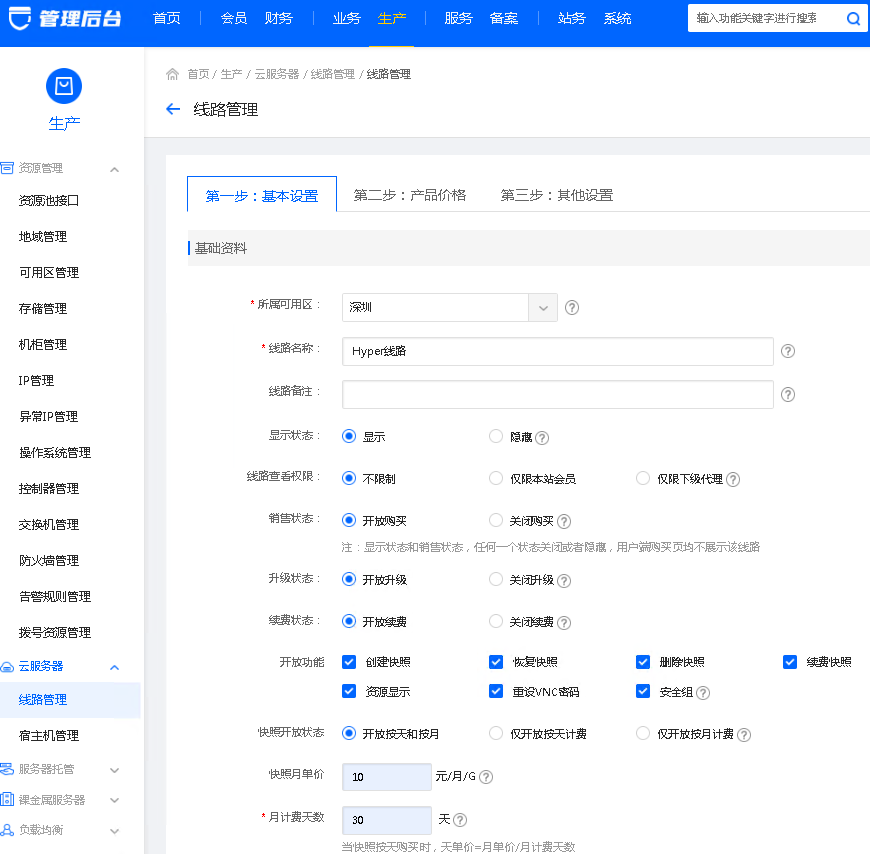Select the 隐藏 display status radio
Viewport: 870px width, 854px height.
pyautogui.click(x=495, y=436)
